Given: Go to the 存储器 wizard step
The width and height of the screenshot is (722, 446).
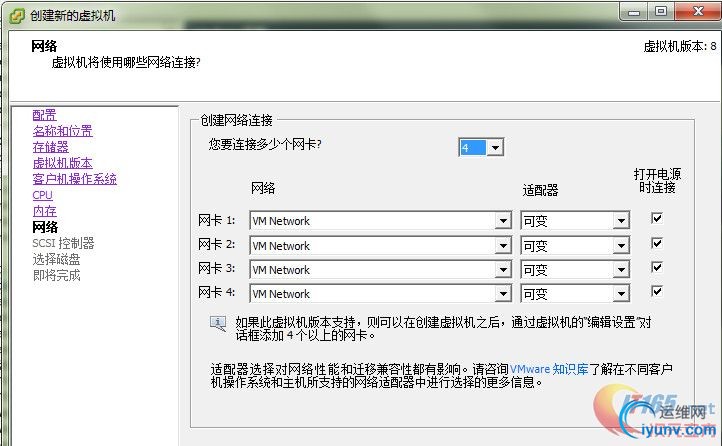Looking at the screenshot, I should point(51,147).
